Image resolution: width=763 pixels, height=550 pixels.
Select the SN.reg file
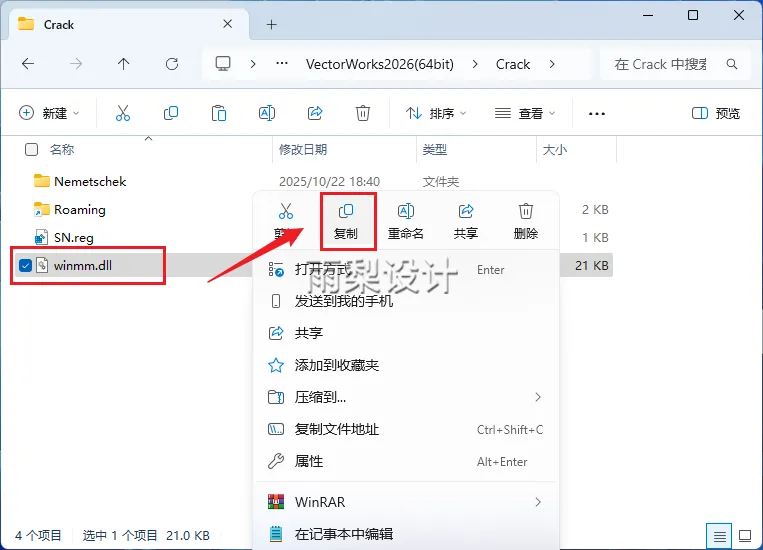coord(73,238)
